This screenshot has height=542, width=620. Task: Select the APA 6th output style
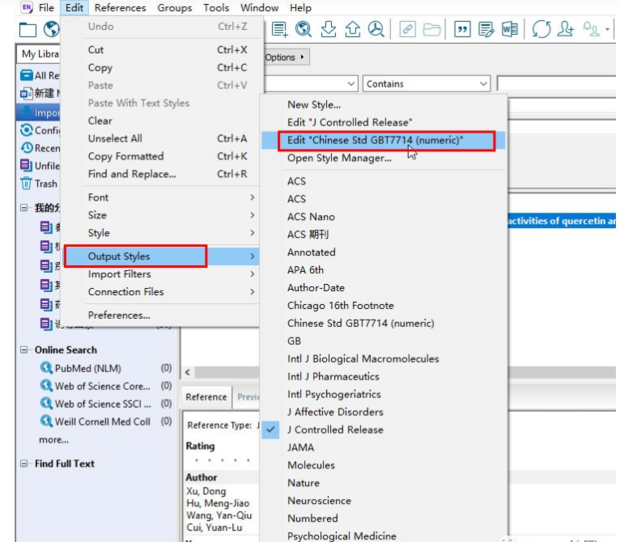click(x=383, y=270)
